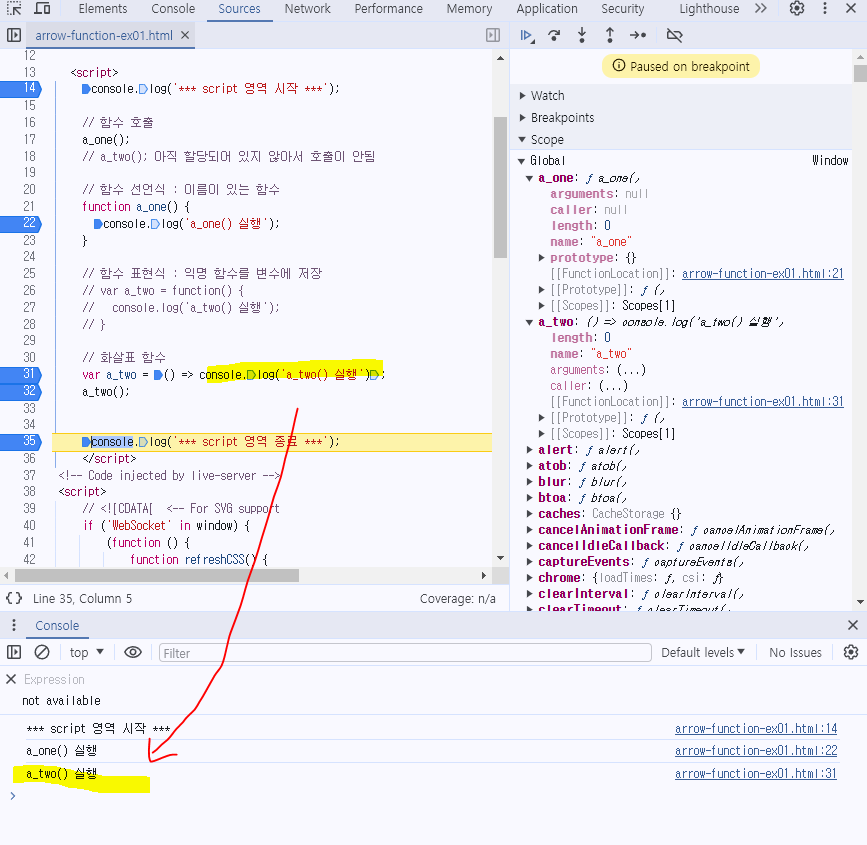Screen dimensions: 867x845
Task: Toggle the device toolbar icon
Action: coord(43,8)
